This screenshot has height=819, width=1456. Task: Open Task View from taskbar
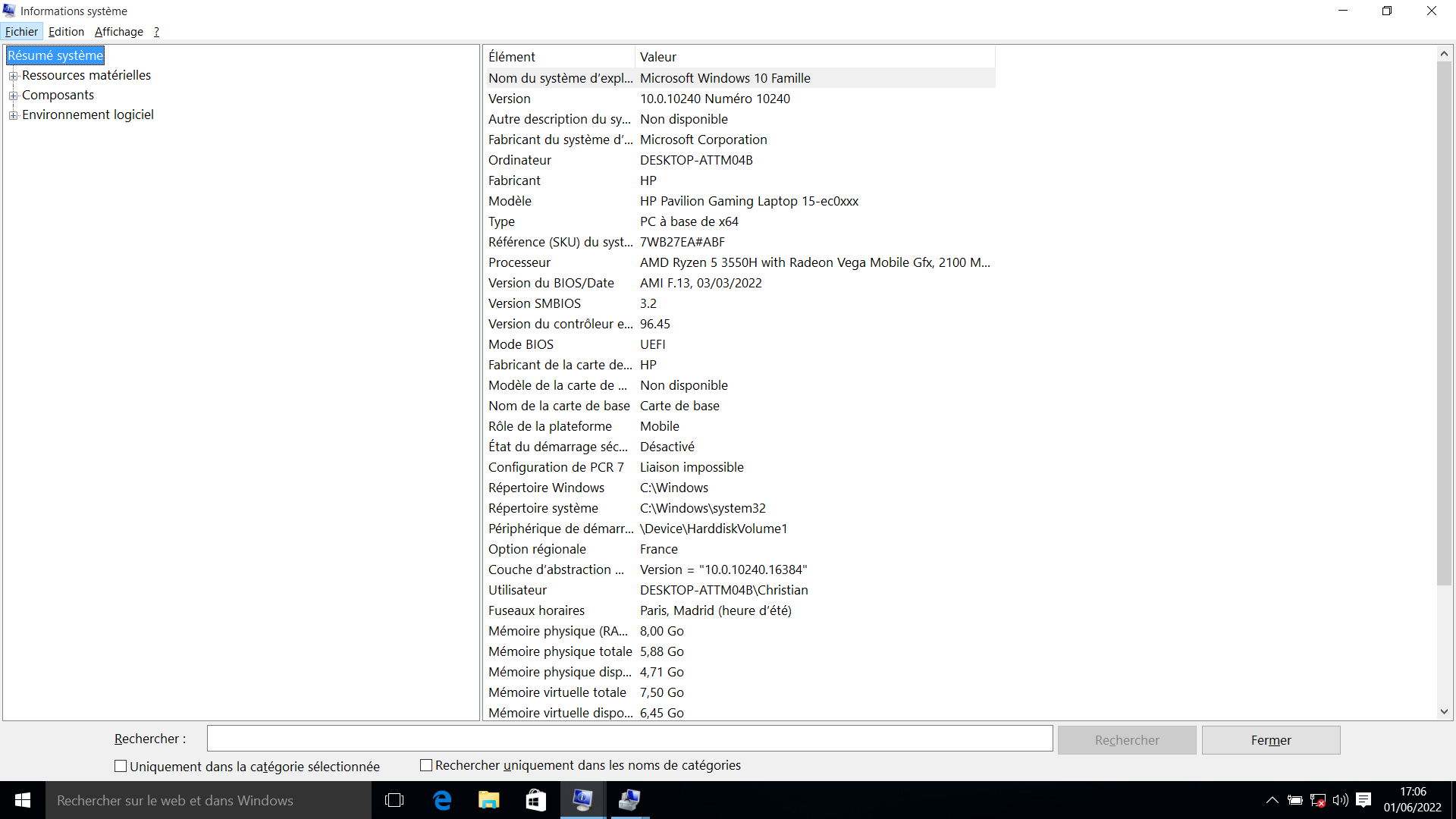(394, 800)
